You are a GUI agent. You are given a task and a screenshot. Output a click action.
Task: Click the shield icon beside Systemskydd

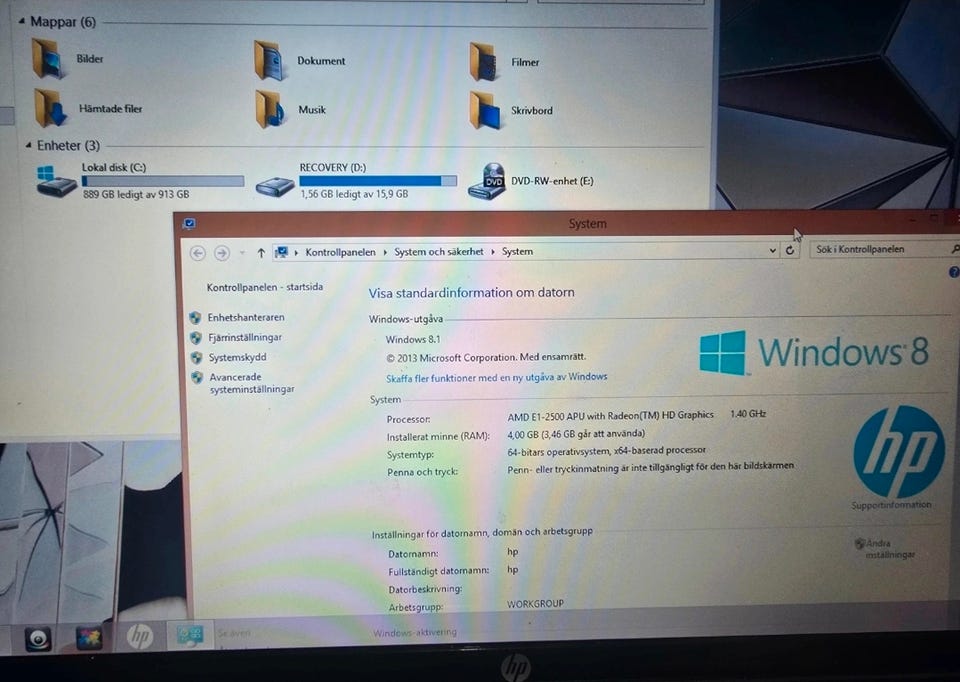tap(197, 358)
